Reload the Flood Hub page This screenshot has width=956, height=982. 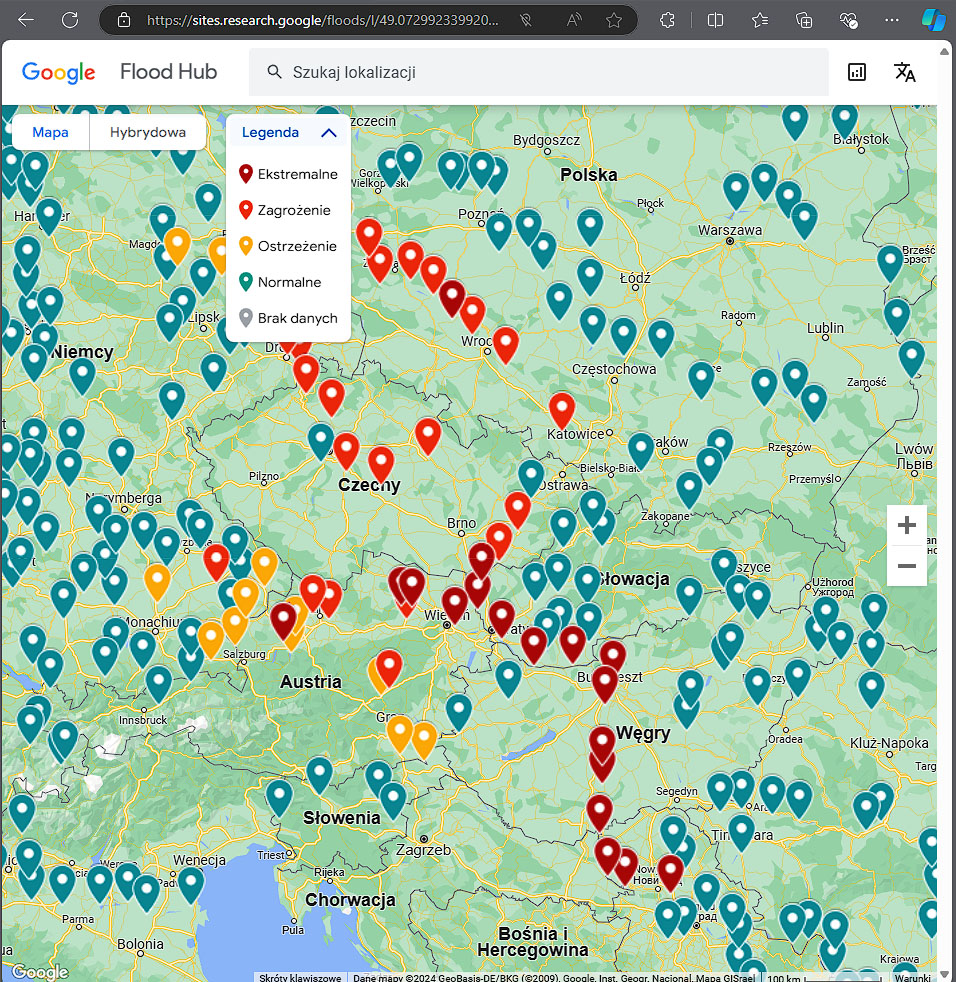point(70,20)
